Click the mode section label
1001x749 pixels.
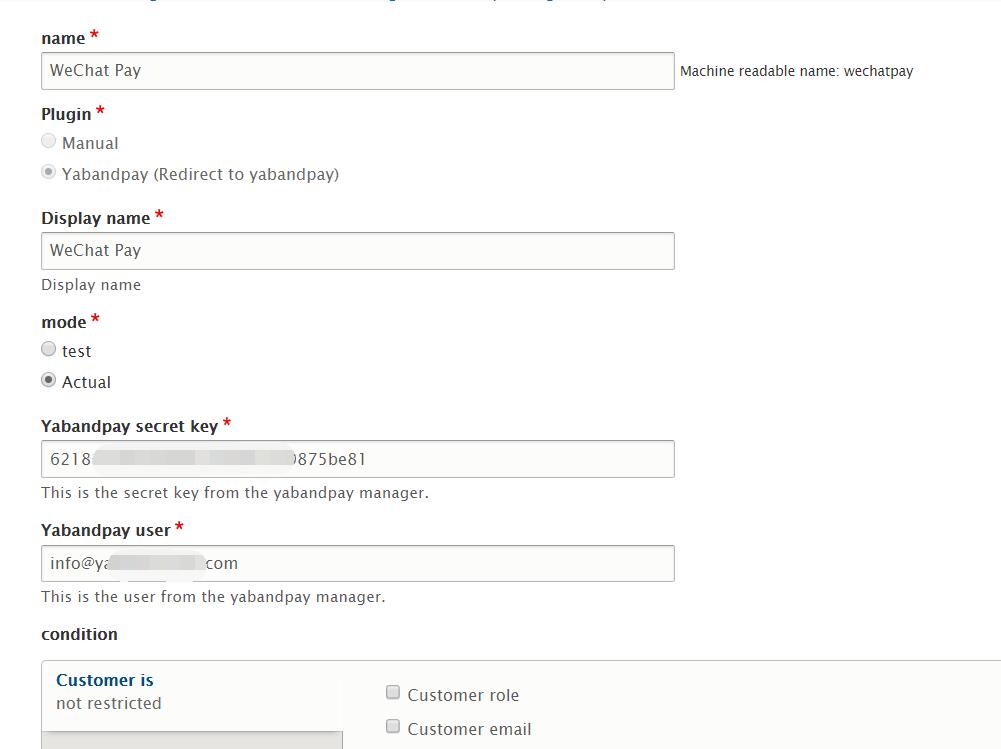pyautogui.click(x=63, y=322)
